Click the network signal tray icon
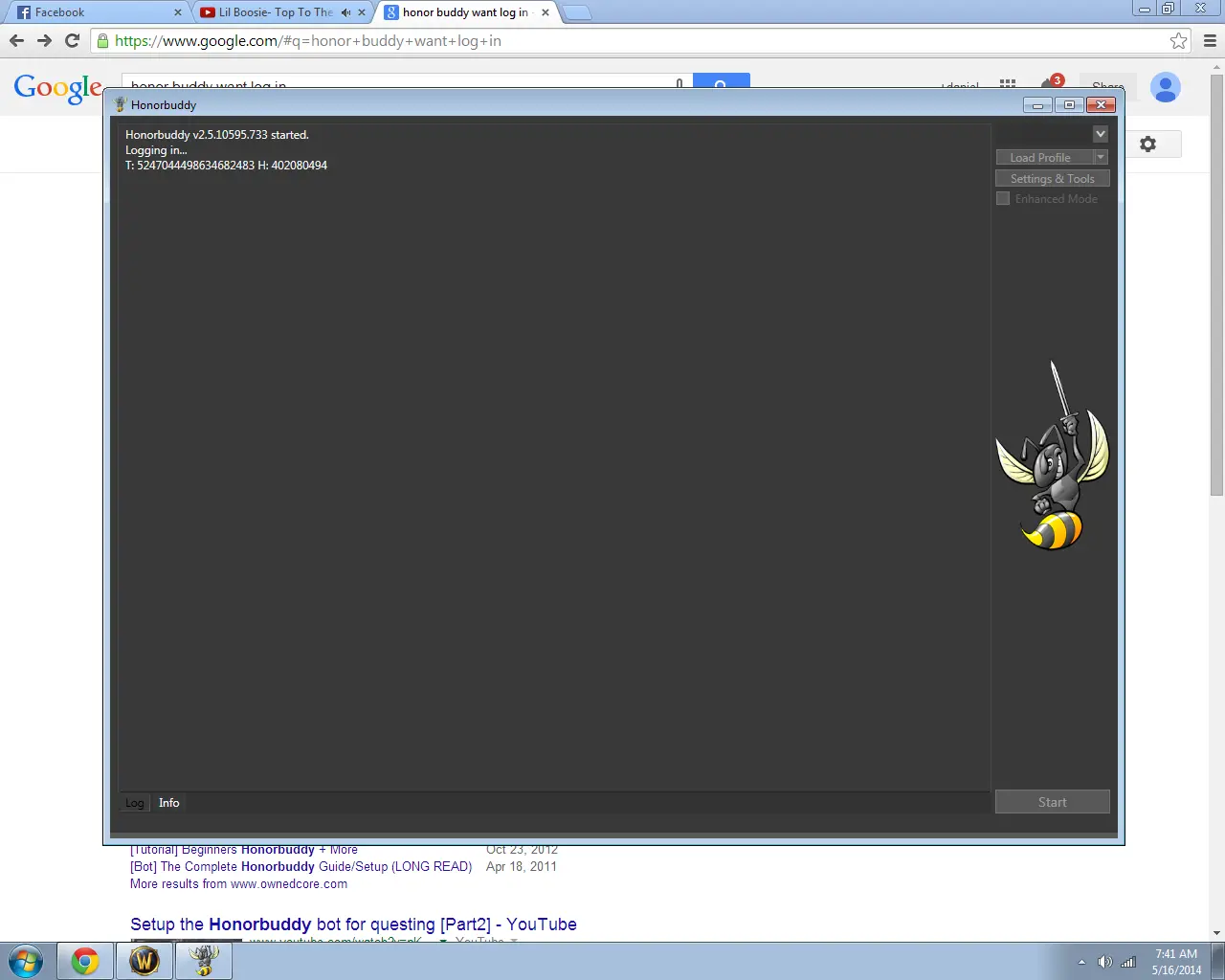The width and height of the screenshot is (1225, 980). [x=1128, y=962]
